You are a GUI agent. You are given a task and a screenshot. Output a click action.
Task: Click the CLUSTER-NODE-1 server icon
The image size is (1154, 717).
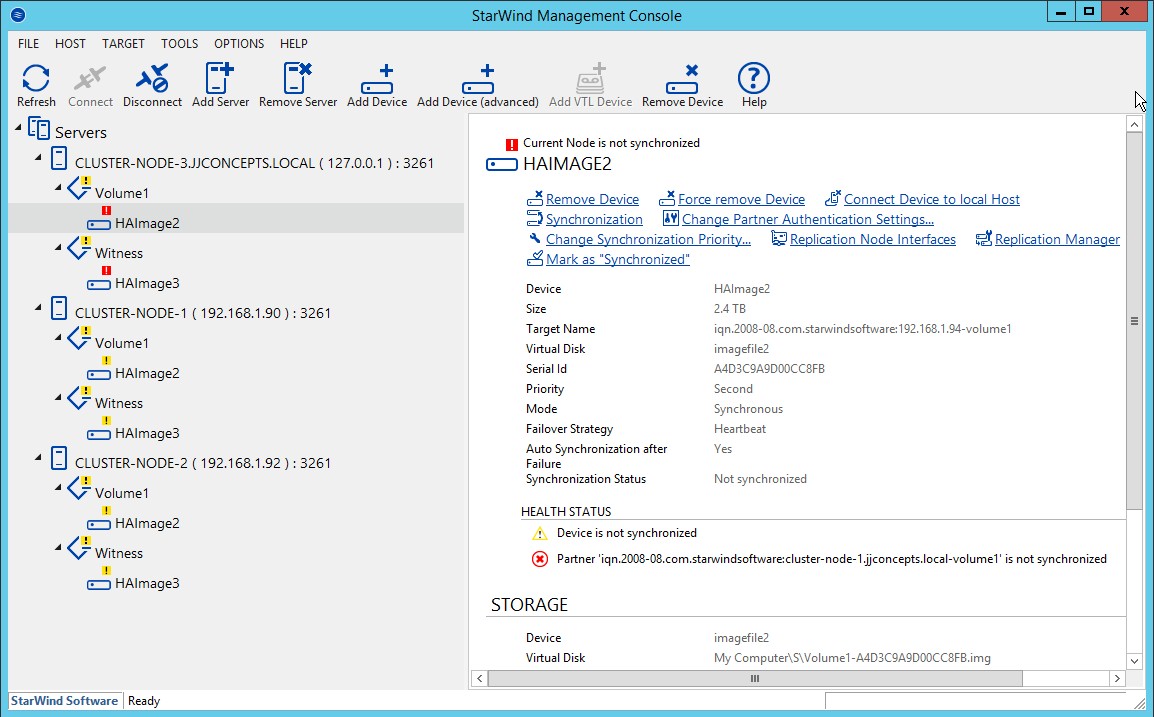[x=59, y=309]
